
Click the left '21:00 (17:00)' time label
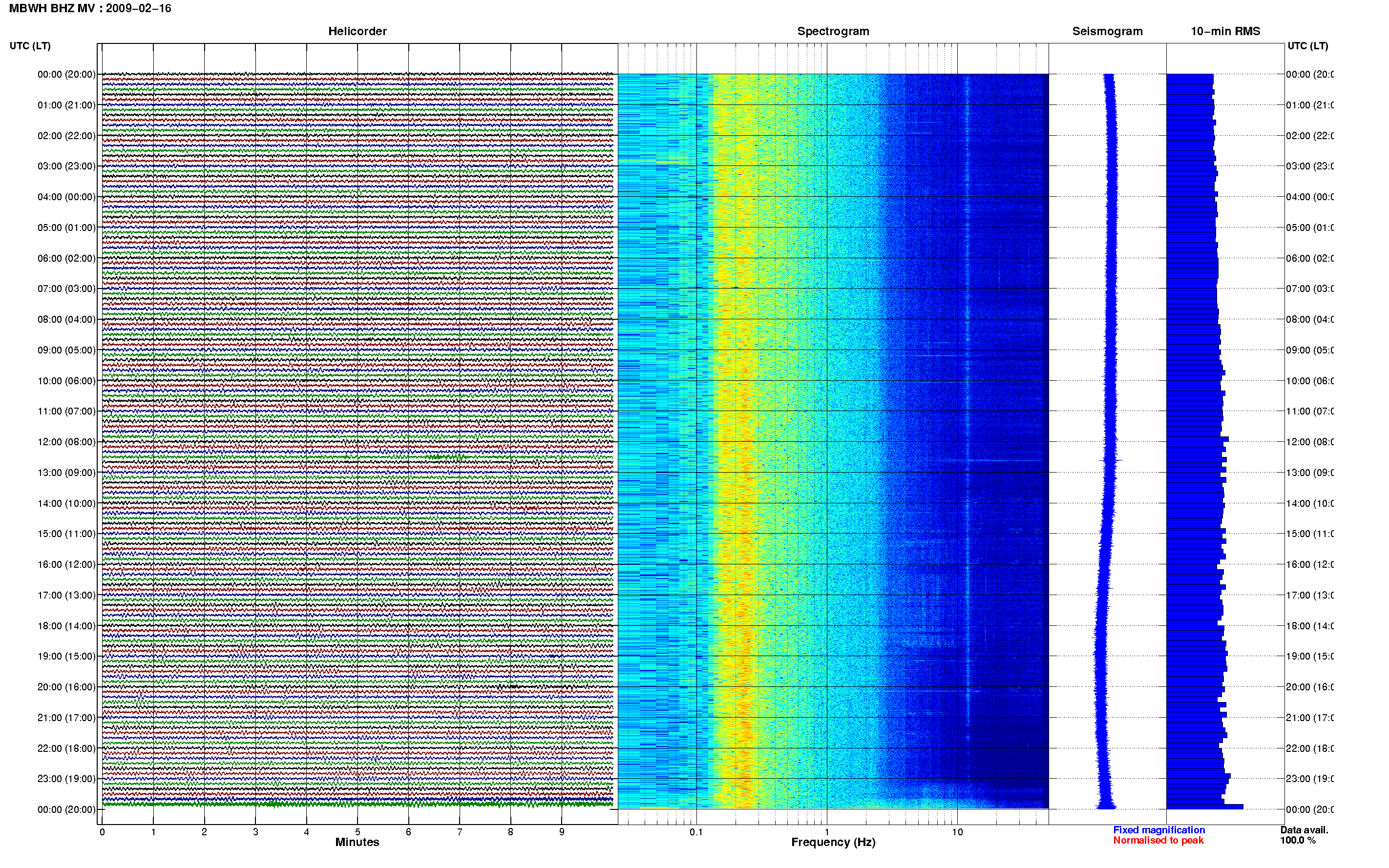[66, 718]
